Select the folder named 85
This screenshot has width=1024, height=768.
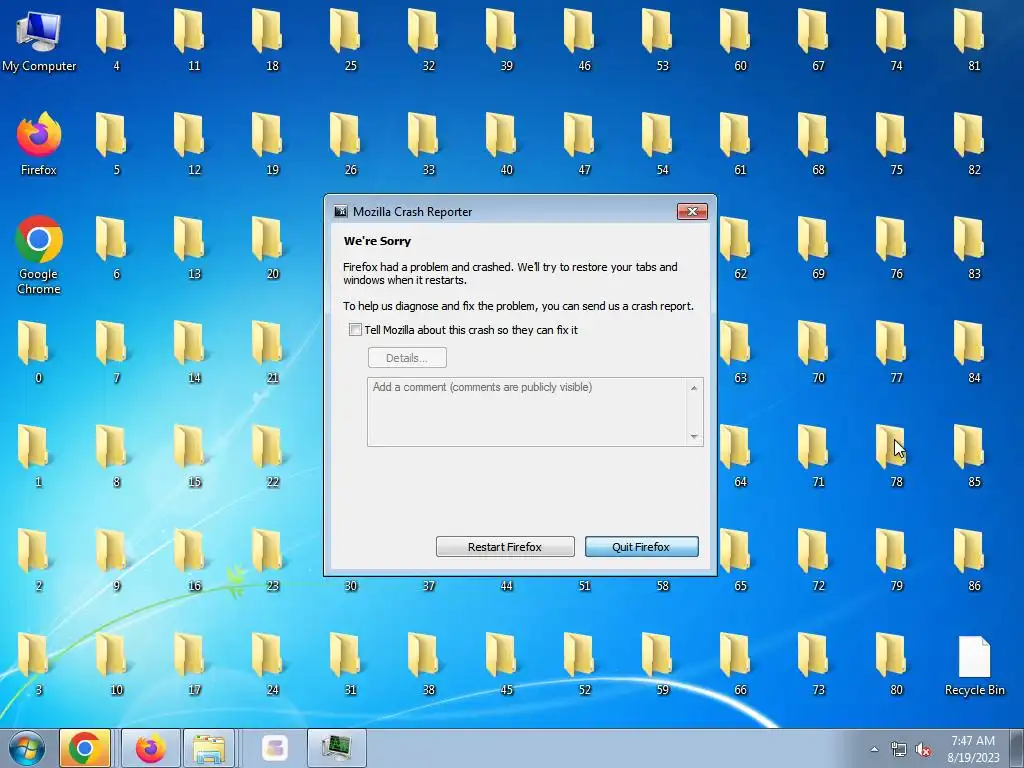point(970,456)
